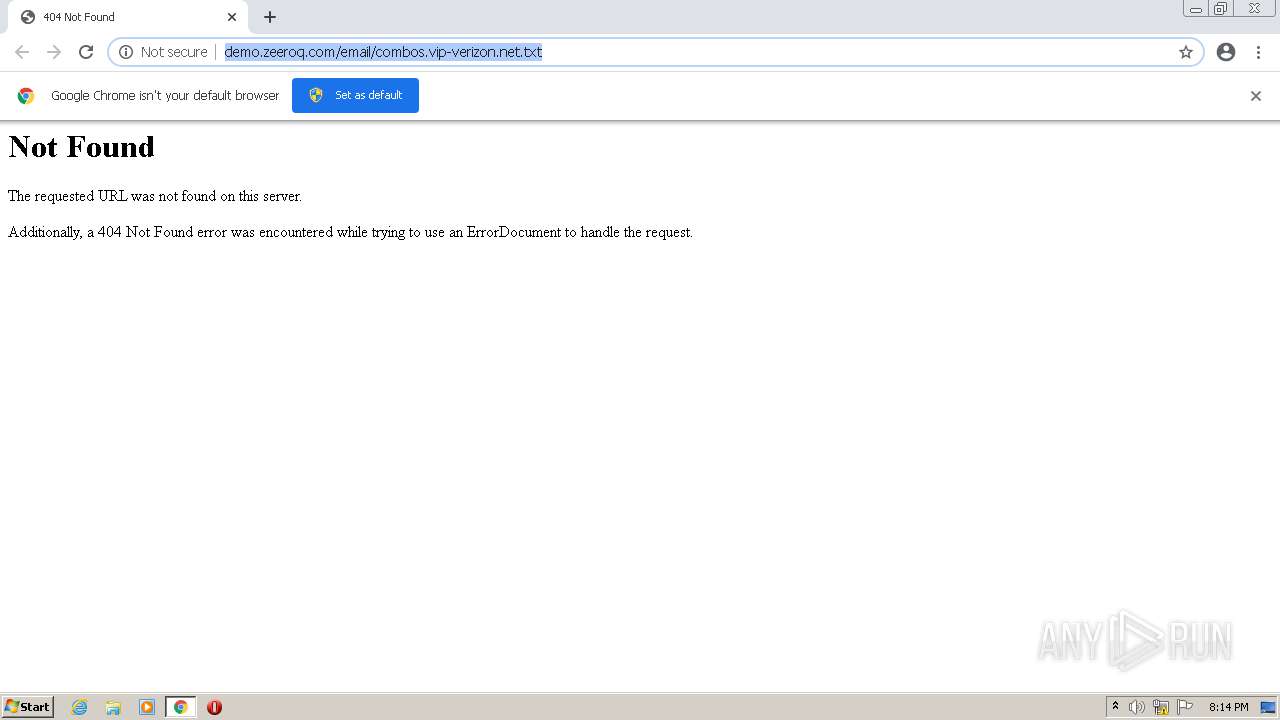Viewport: 1280px width, 720px height.
Task: Open the network tray icon
Action: [x=1161, y=707]
